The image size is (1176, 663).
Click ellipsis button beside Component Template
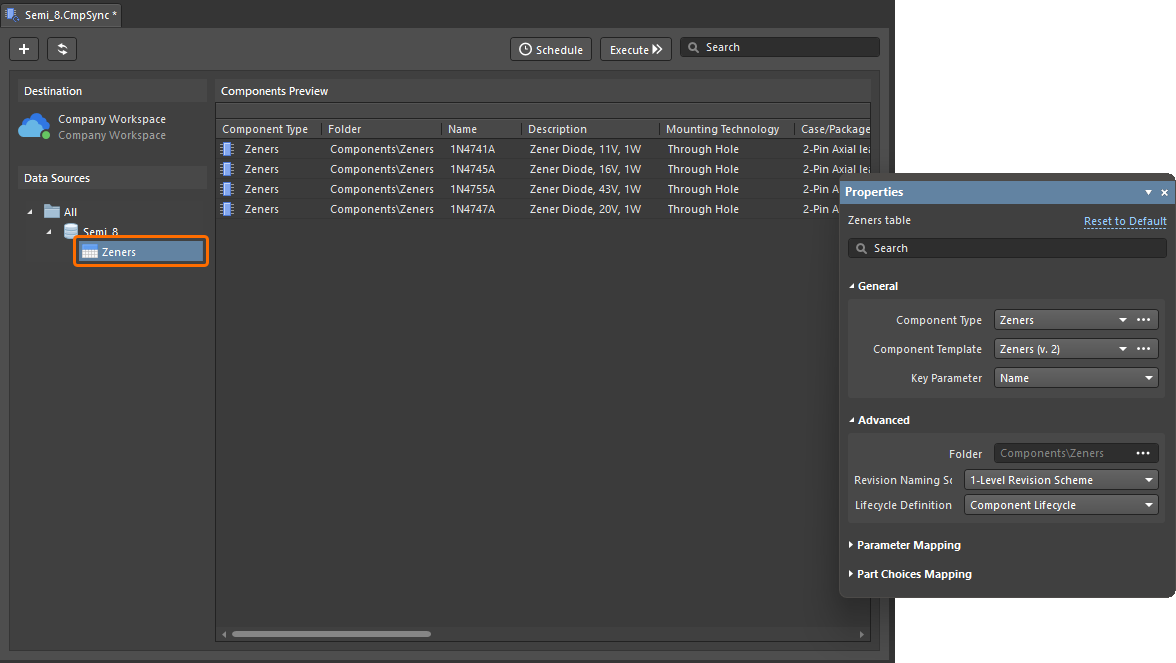click(1144, 349)
